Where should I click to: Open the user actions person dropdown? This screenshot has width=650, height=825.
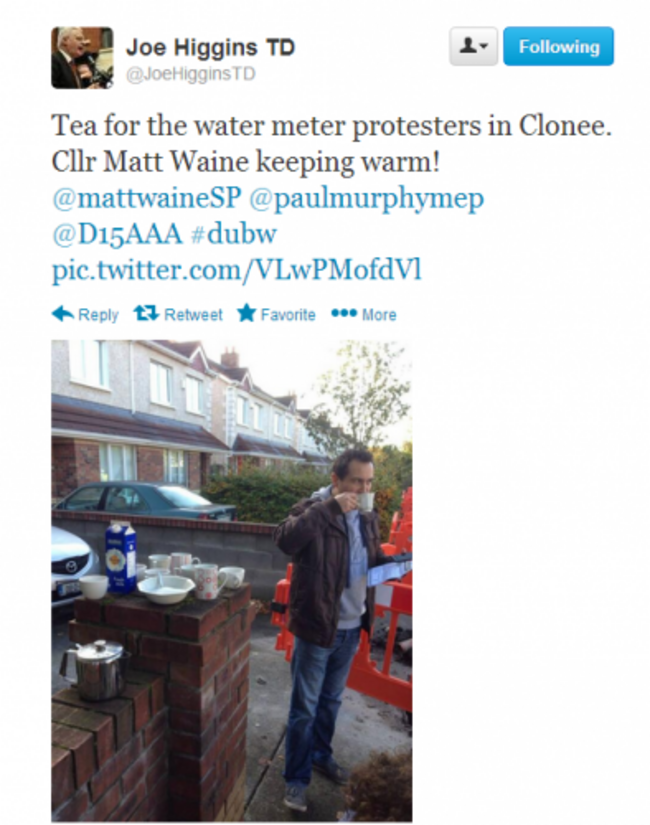click(x=473, y=46)
